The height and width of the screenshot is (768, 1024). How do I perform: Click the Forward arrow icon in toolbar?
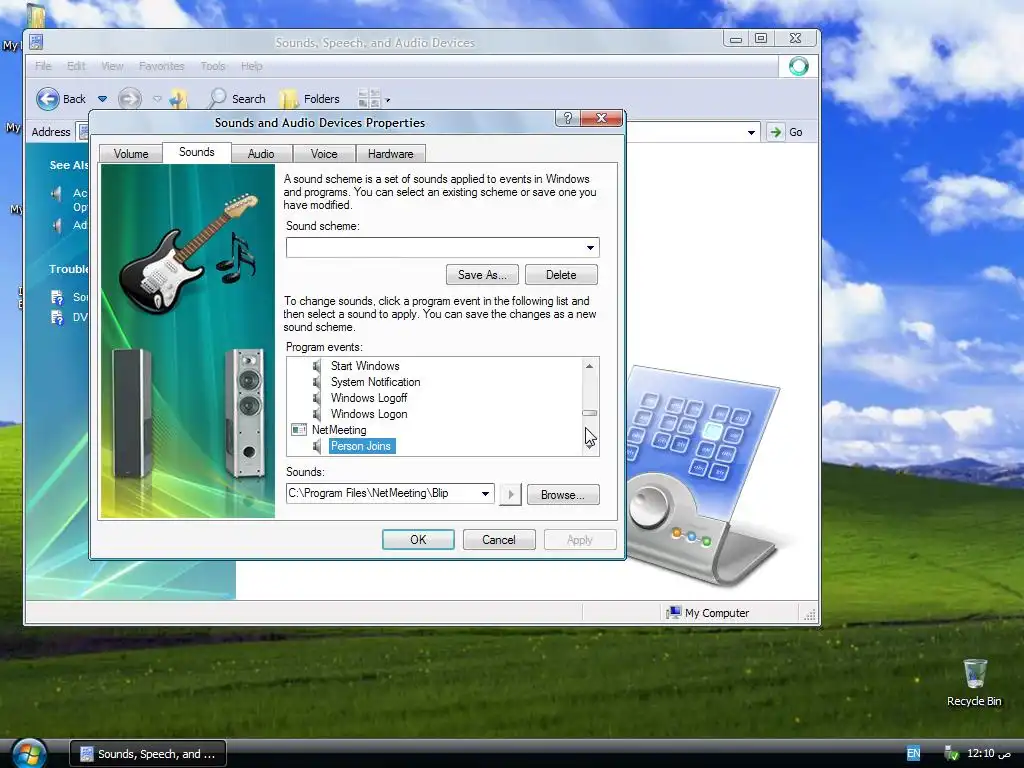129,99
